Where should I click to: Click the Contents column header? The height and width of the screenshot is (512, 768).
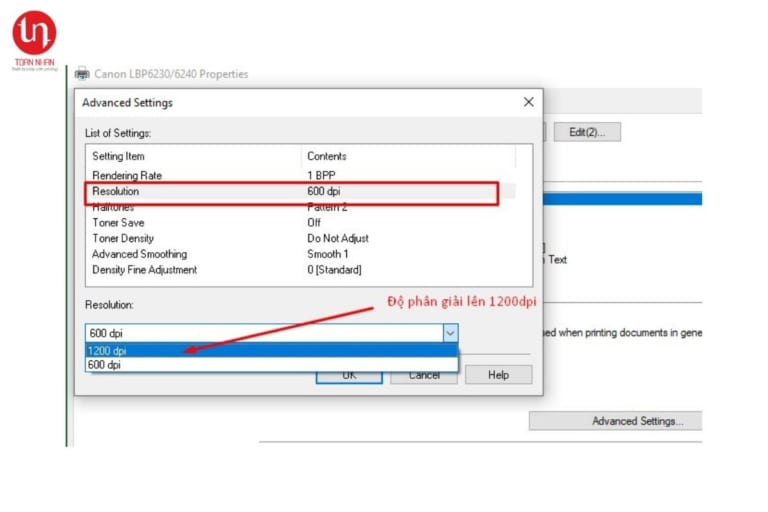click(408, 156)
